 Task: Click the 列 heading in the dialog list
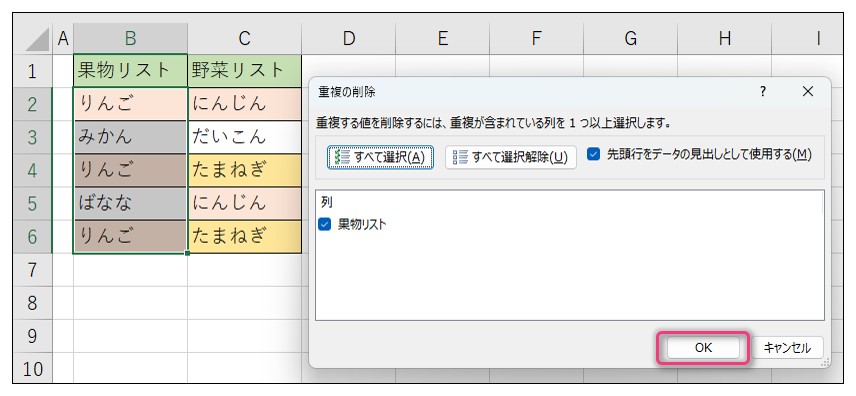click(x=326, y=203)
